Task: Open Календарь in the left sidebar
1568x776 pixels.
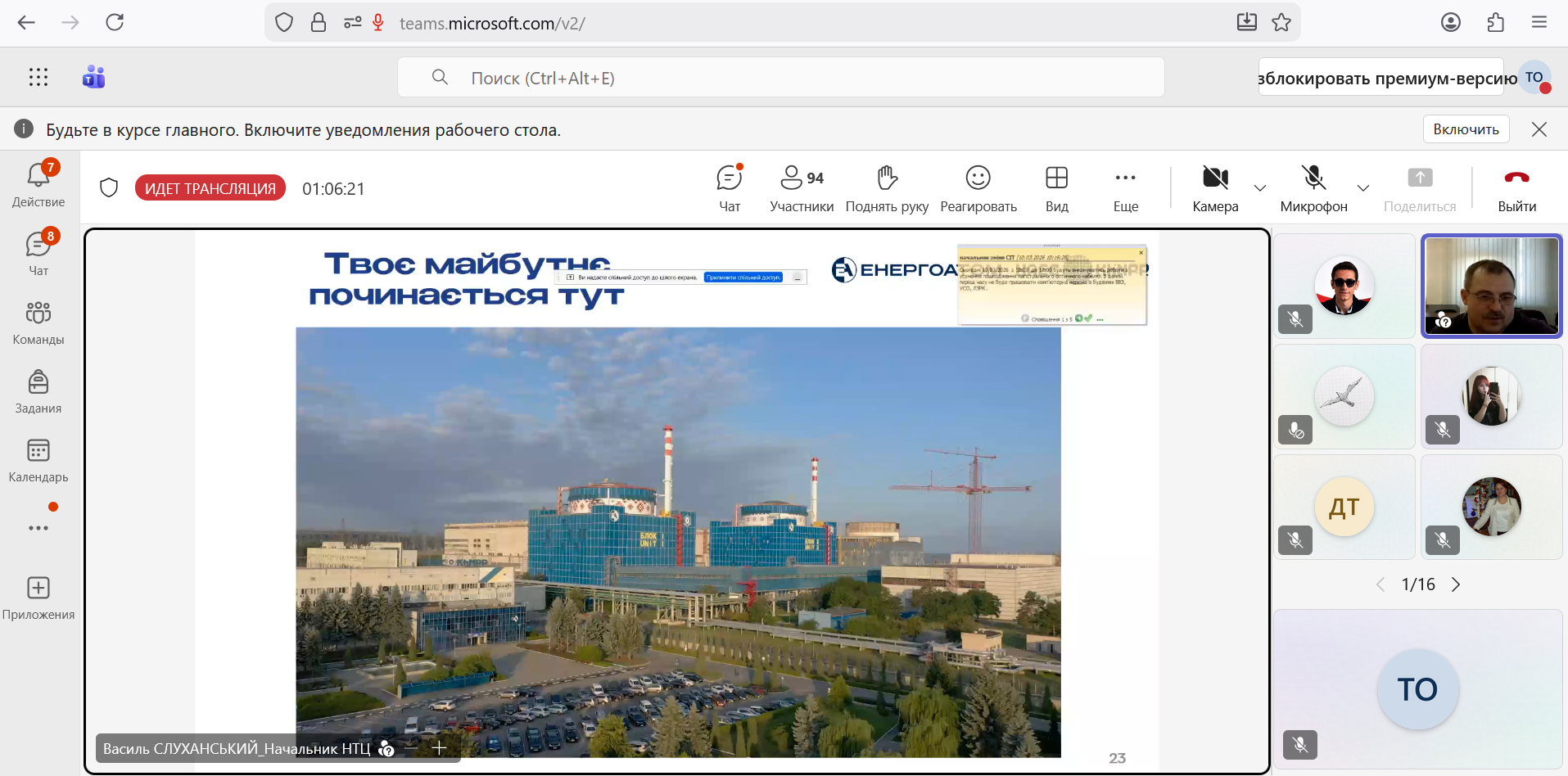Action: click(38, 459)
